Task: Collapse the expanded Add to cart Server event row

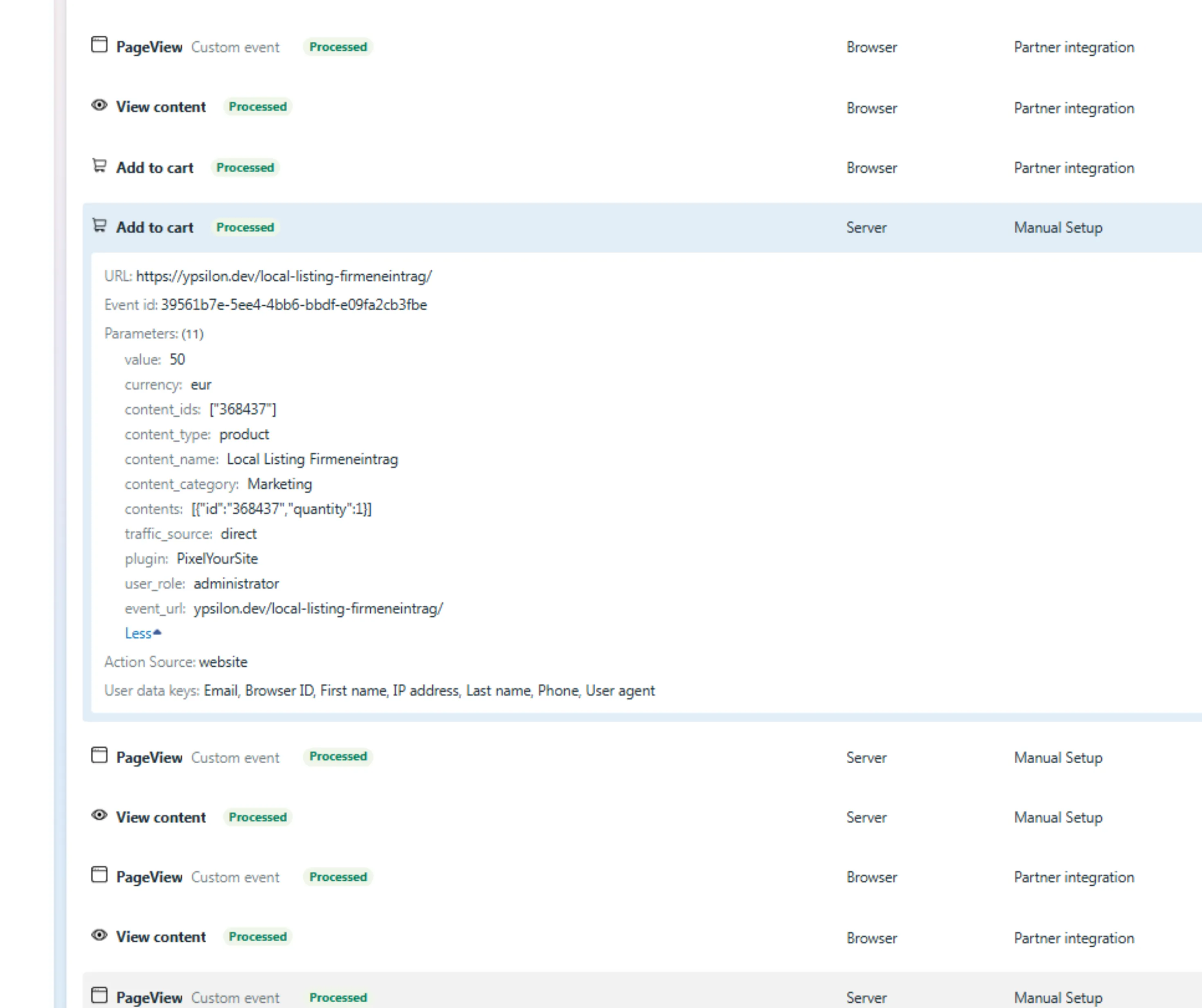Action: (642, 228)
